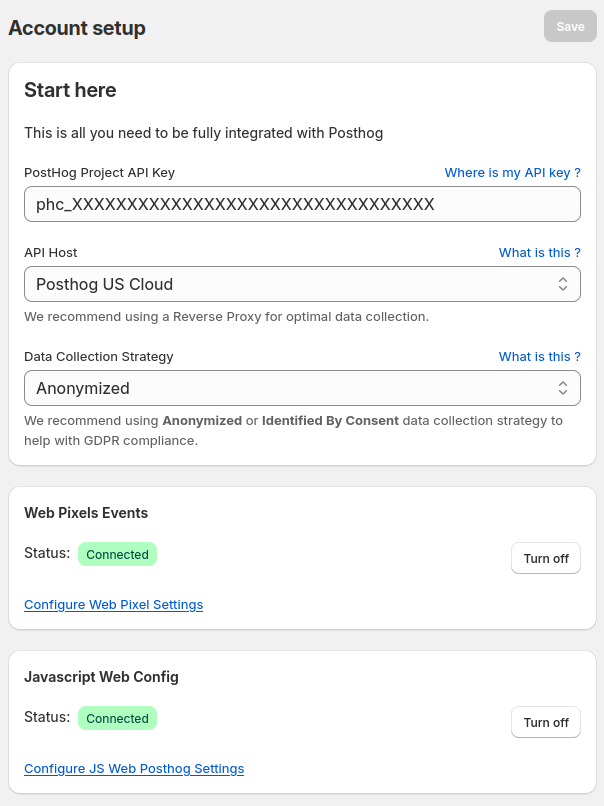Click 'What is this ?' beside Data Collection Strategy
The height and width of the screenshot is (806, 604).
coord(539,357)
